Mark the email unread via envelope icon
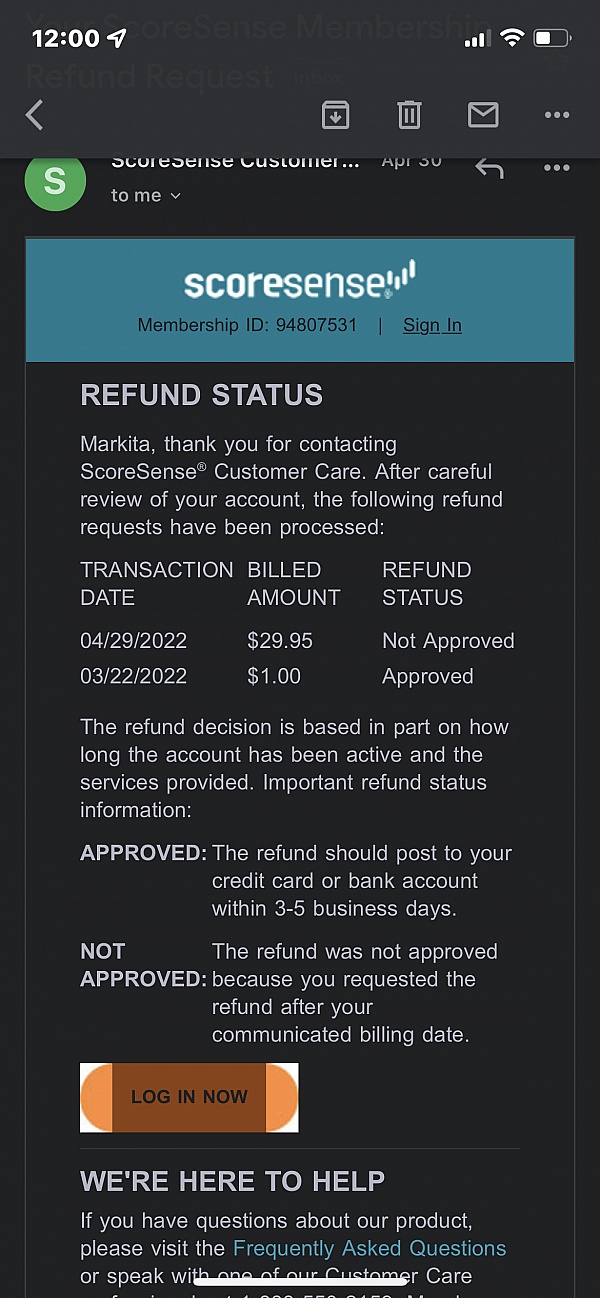Viewport: 600px width, 1298px height. (x=483, y=116)
